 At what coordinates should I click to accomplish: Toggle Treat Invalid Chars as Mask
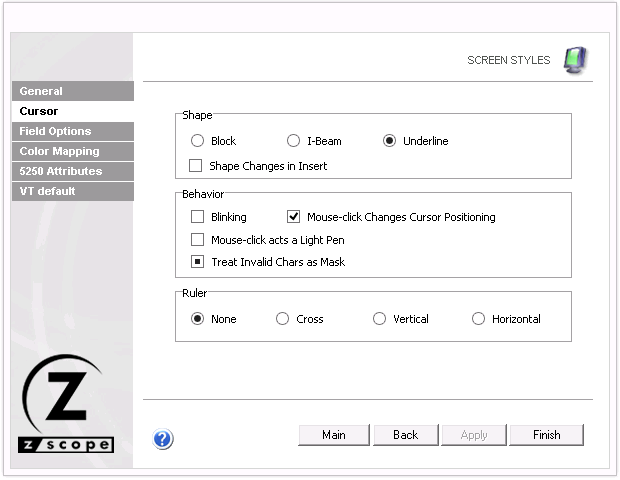click(197, 262)
